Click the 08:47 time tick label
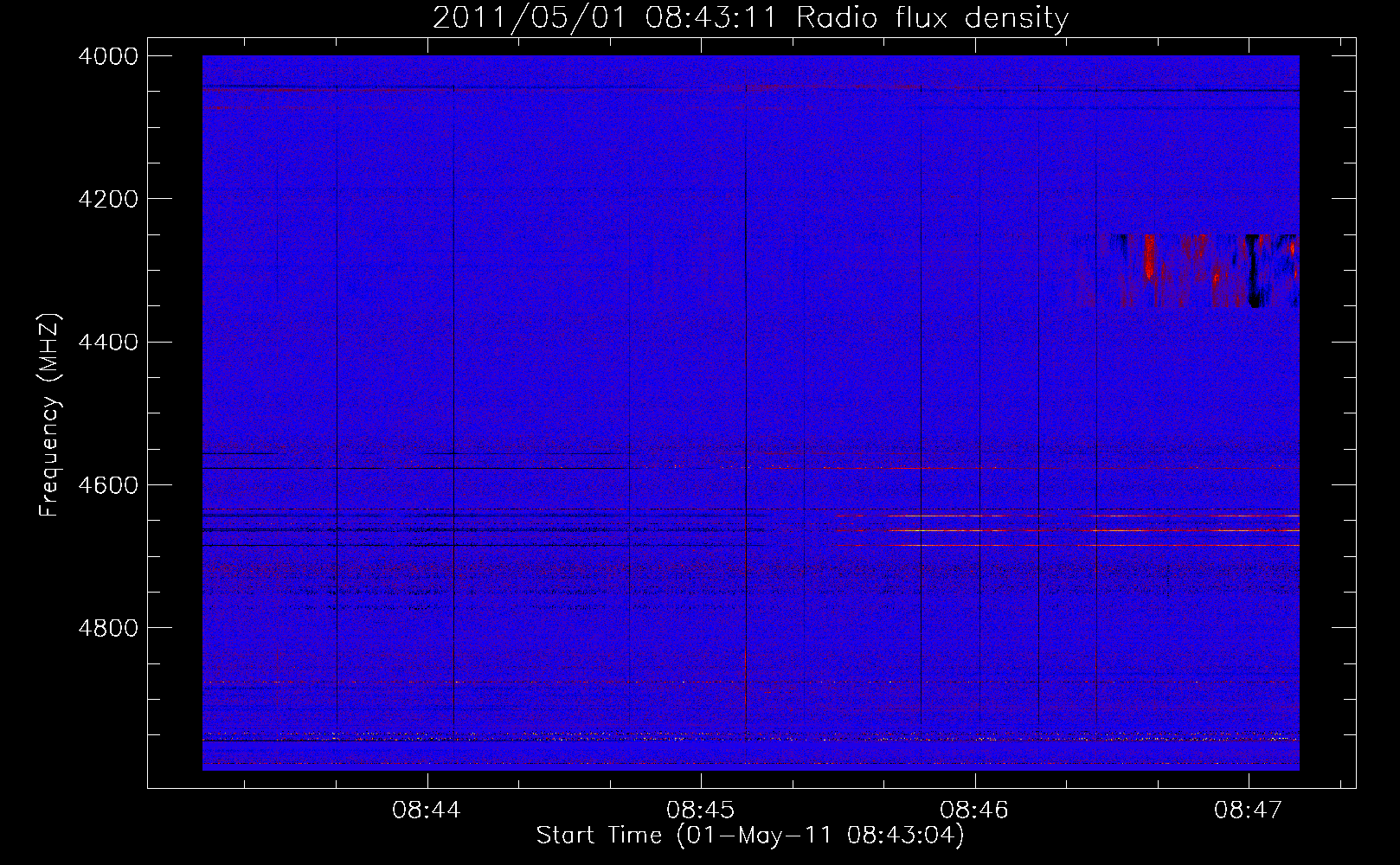The image size is (1400, 865). [1249, 811]
